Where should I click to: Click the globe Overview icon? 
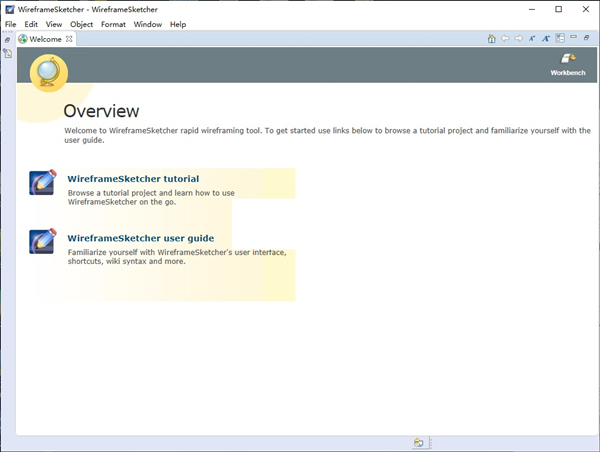49,73
